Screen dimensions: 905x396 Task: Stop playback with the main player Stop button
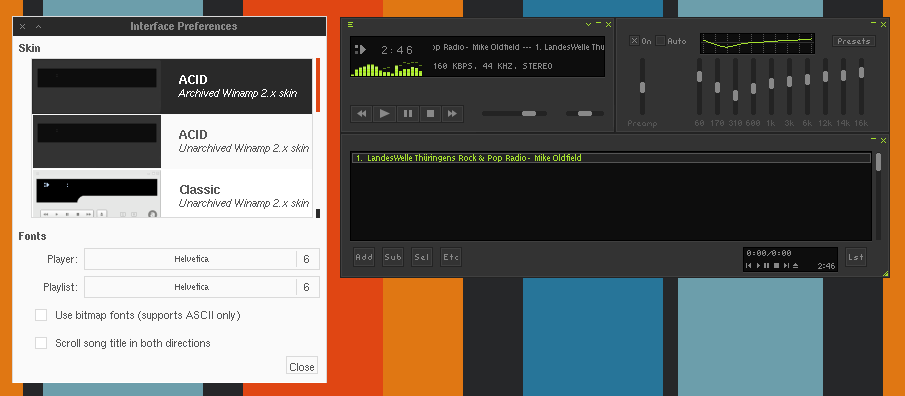[x=430, y=114]
